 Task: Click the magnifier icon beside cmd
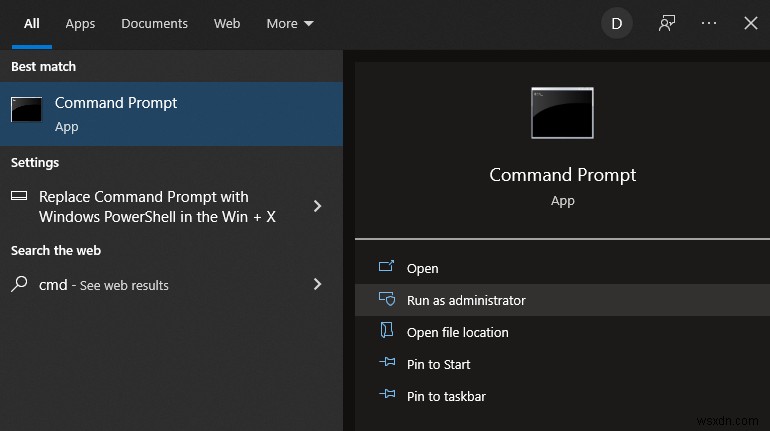19,284
